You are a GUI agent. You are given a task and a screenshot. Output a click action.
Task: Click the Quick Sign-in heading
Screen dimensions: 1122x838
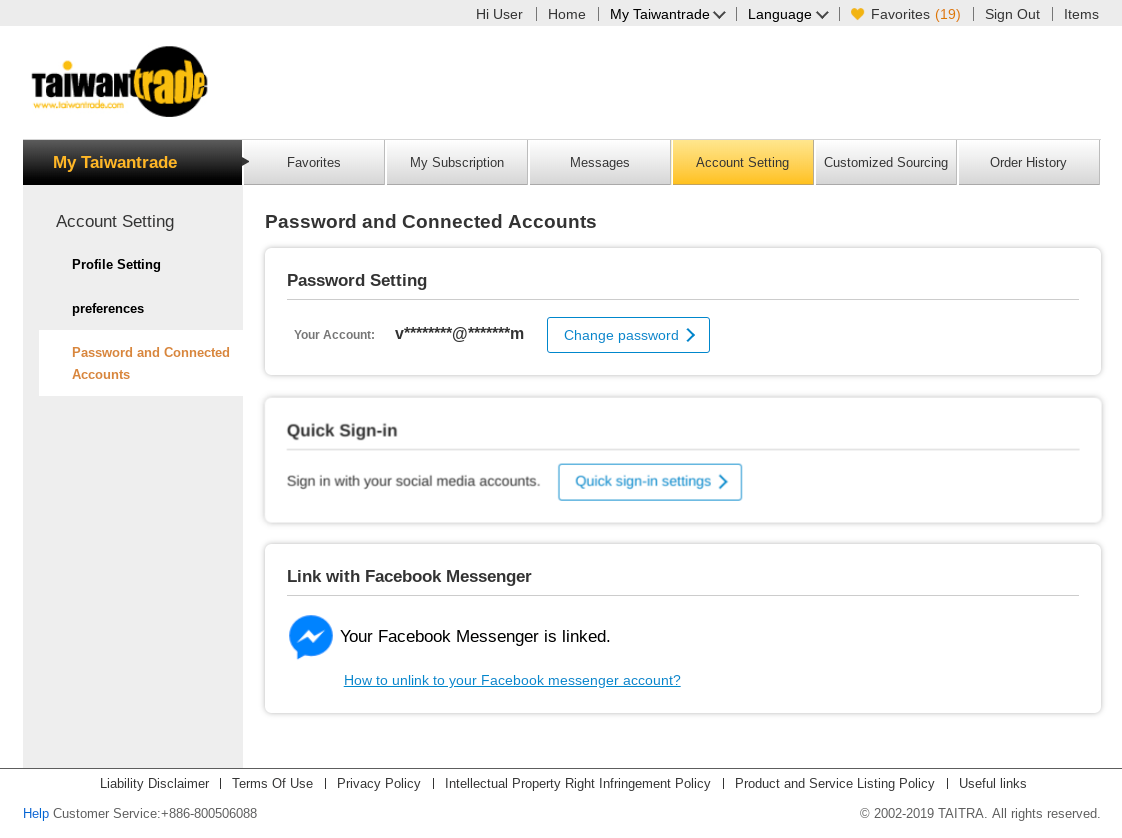(x=342, y=431)
